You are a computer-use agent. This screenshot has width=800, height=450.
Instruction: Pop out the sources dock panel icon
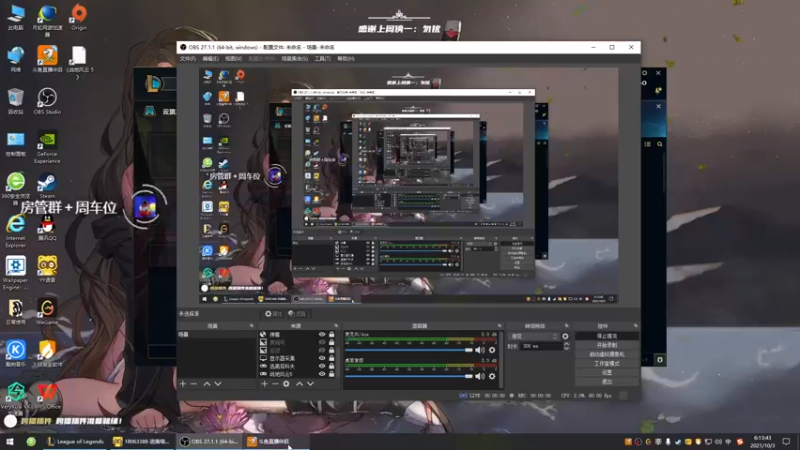[336, 326]
